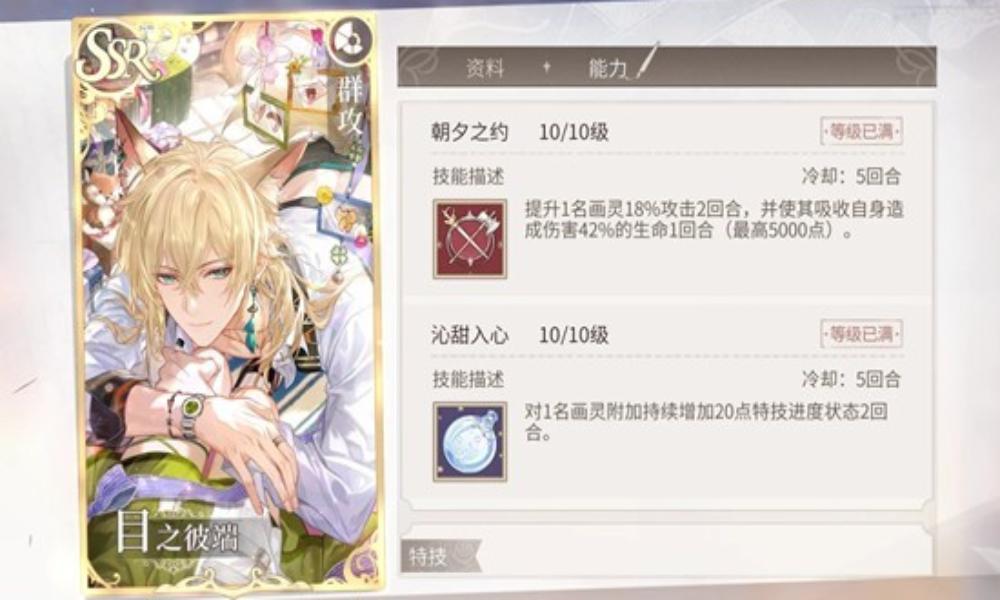Open the 沁甜入心 blue orb skill icon
Screen dimensions: 1000x600
(x=470, y=441)
